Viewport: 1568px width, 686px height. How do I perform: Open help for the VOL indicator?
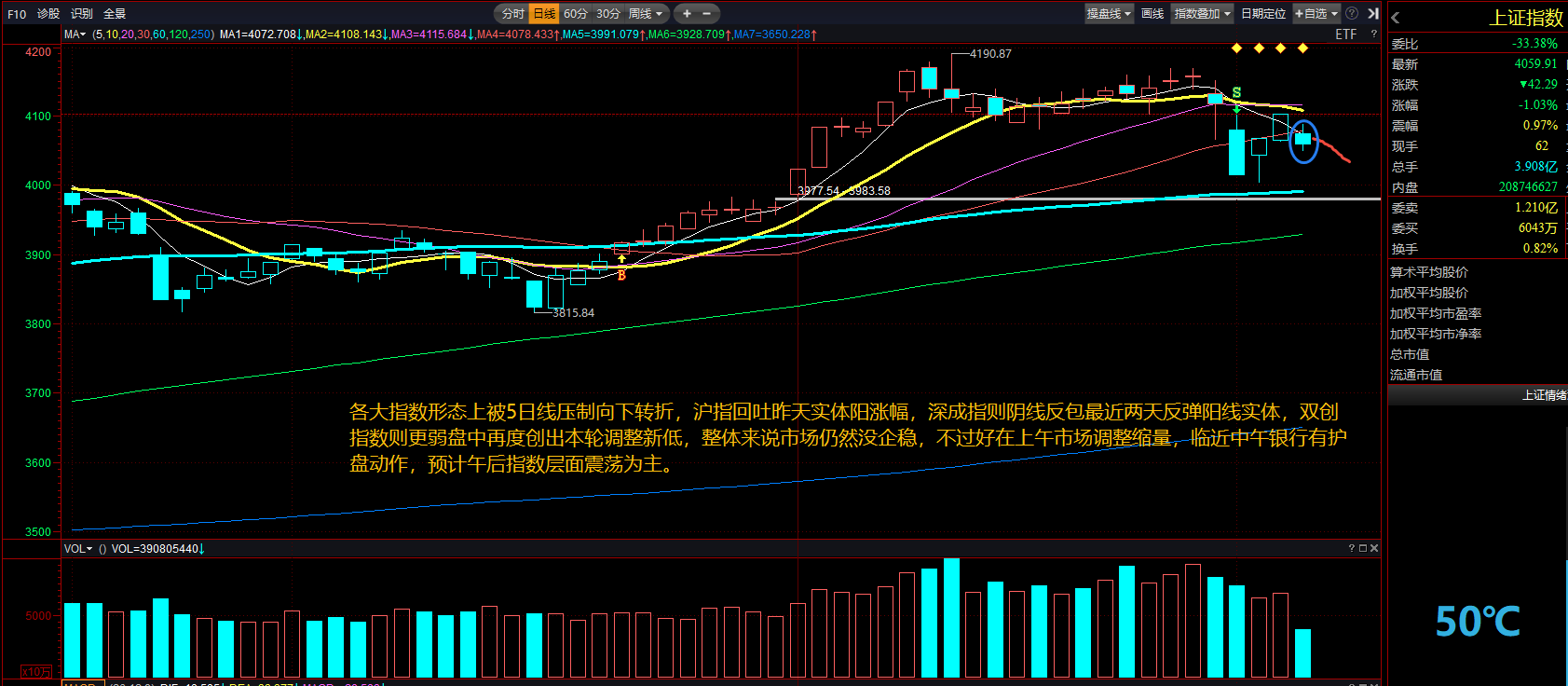coord(1352,548)
